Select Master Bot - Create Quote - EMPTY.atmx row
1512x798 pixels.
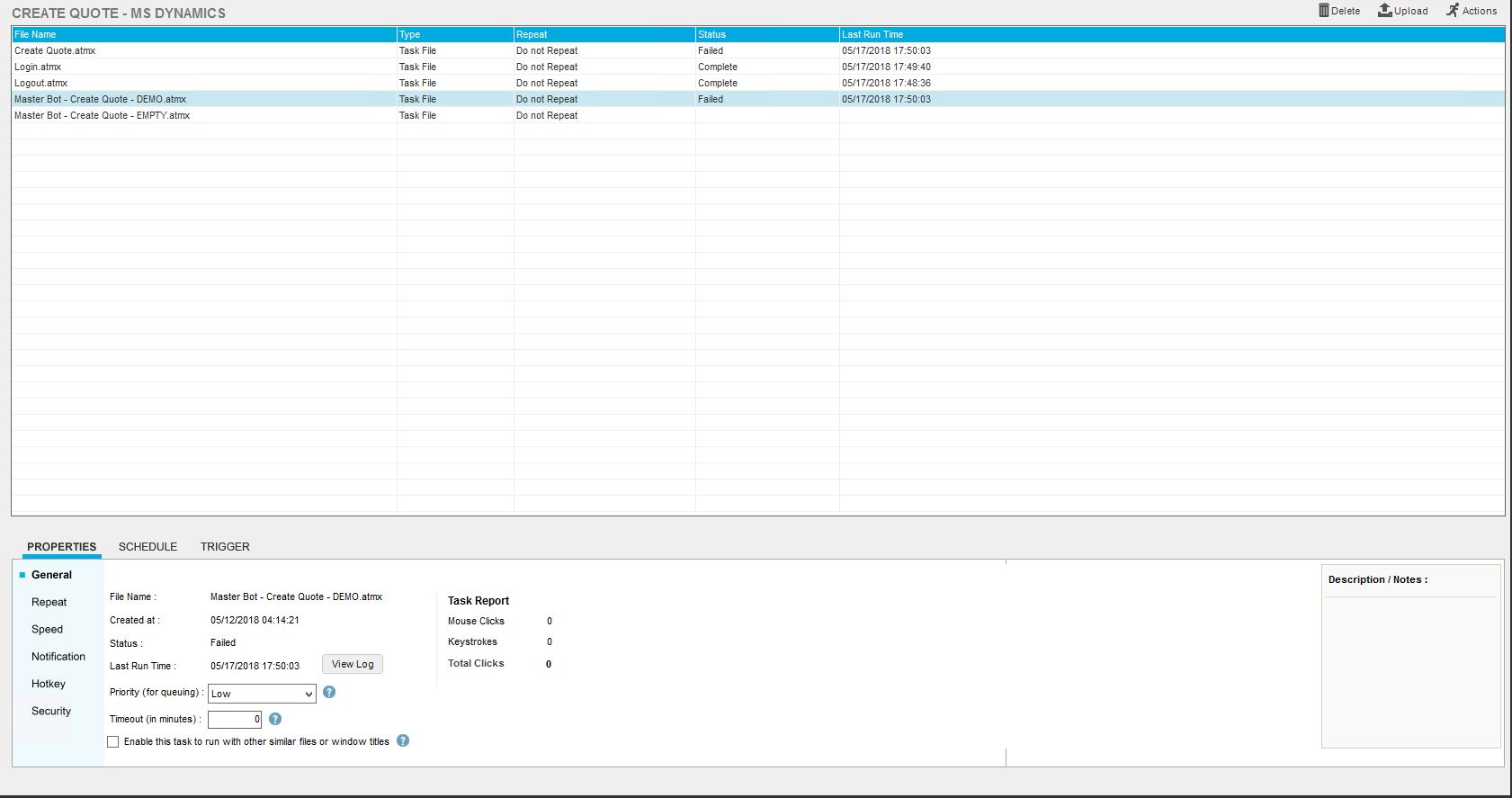click(x=758, y=115)
